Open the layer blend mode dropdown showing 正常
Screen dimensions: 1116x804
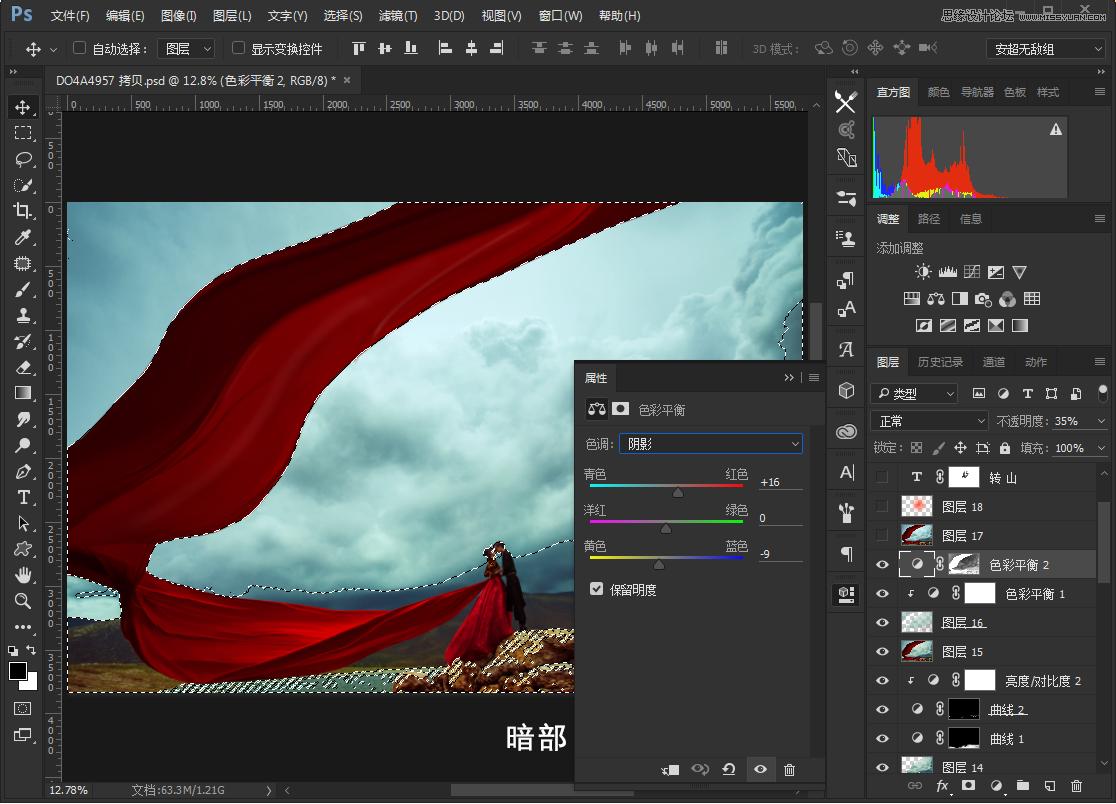[x=929, y=418]
